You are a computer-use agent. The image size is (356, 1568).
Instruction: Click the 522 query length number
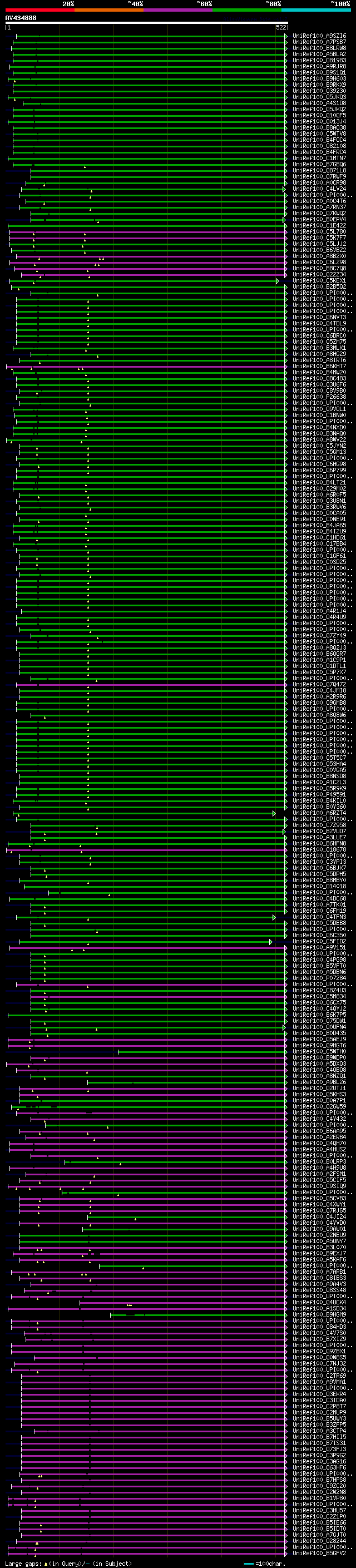(280, 27)
